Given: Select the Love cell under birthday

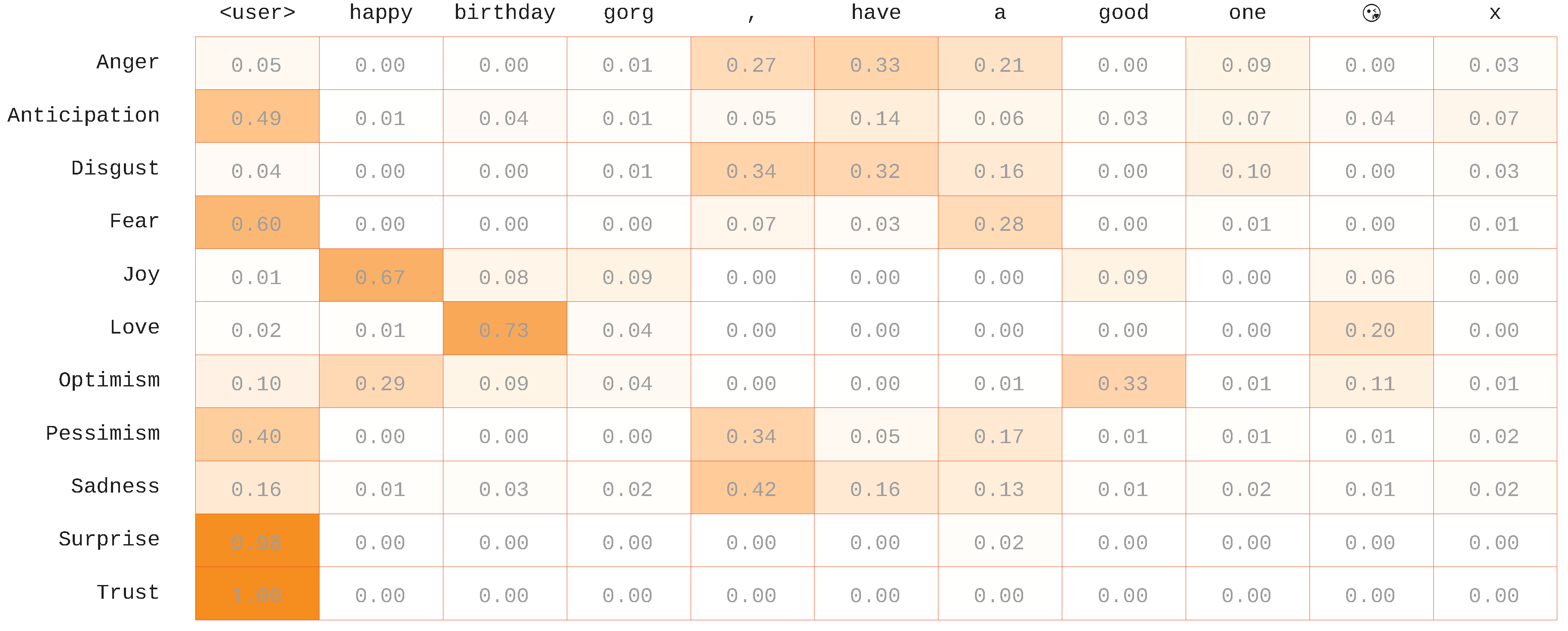Looking at the screenshot, I should [504, 328].
